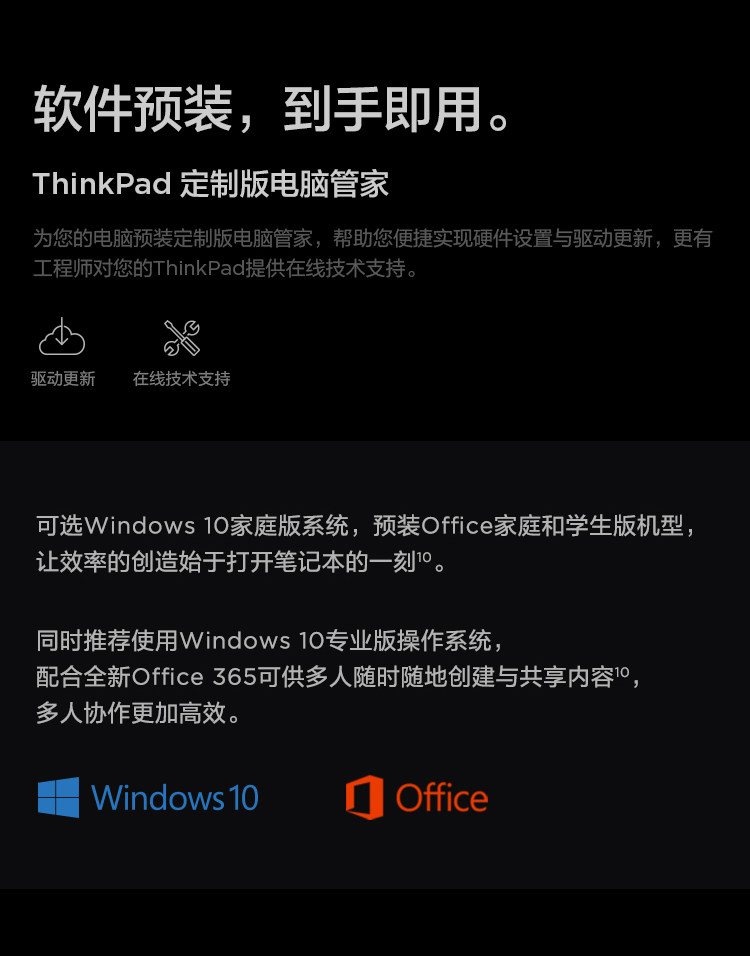Screen dimensions: 750x956
Task: Click the cloud download driver update icon
Action: coord(62,337)
